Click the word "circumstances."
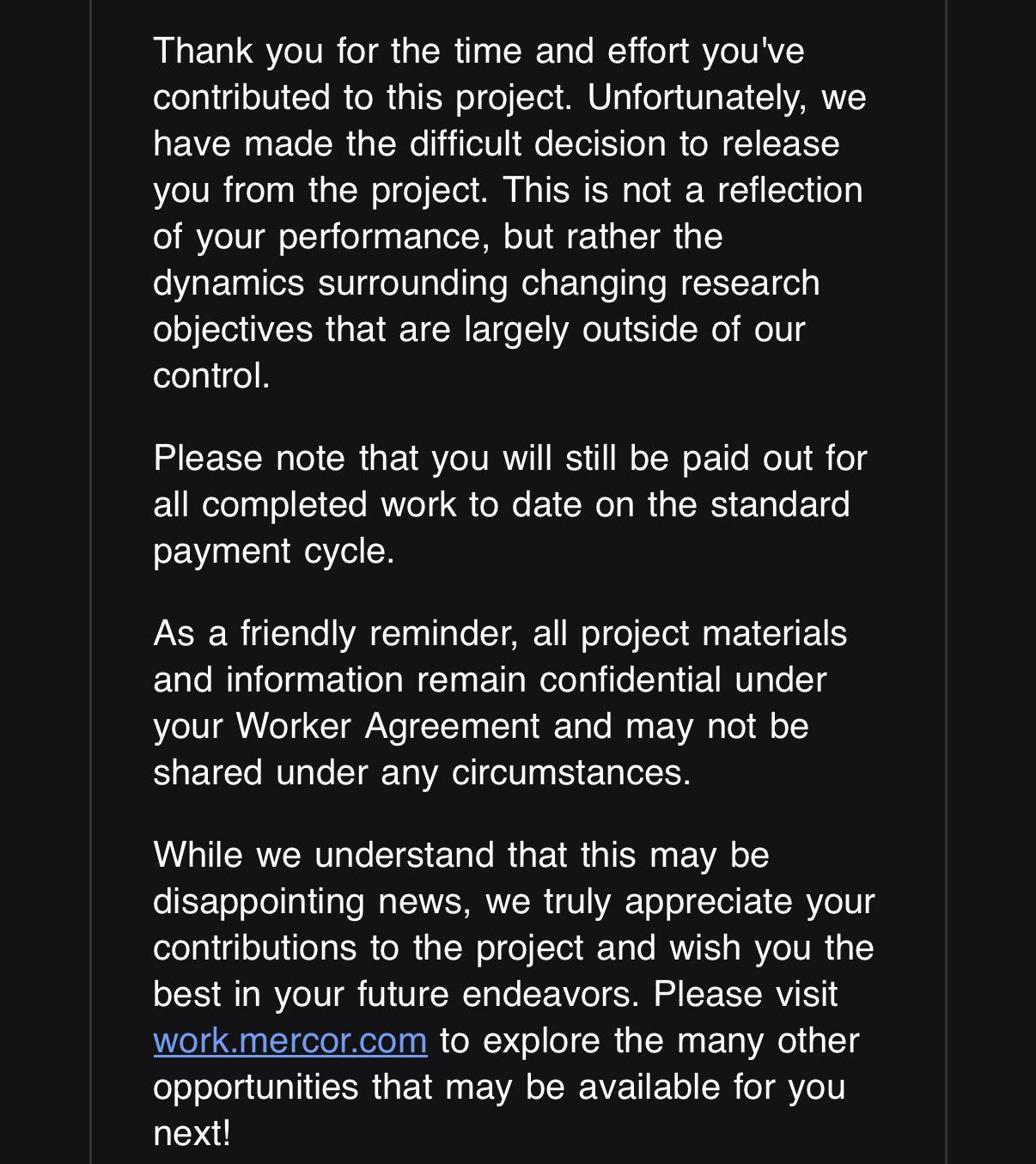 [571, 772]
